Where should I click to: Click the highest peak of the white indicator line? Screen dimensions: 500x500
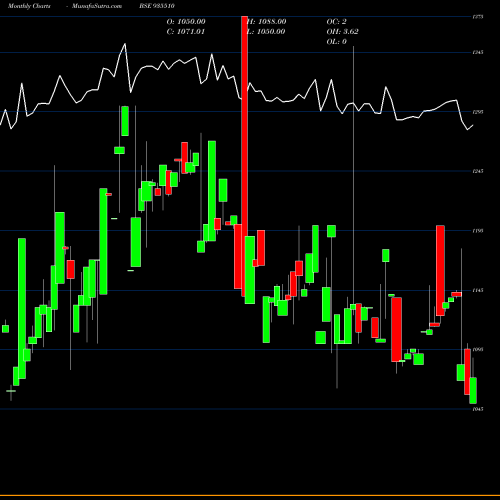[125, 44]
